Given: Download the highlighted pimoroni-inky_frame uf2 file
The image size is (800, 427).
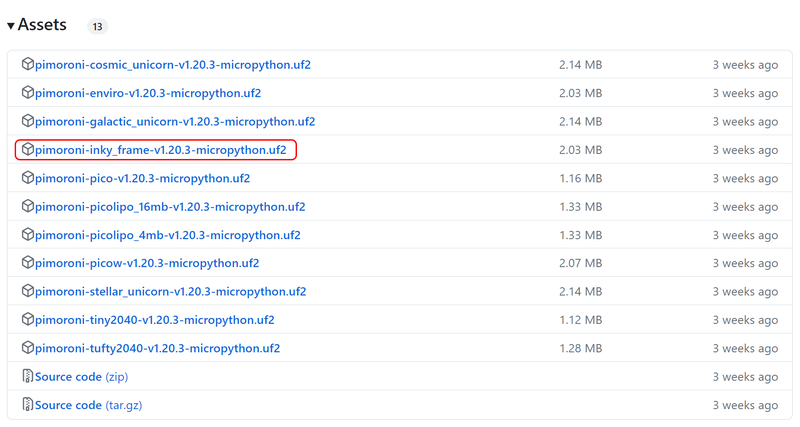Looking at the screenshot, I should point(160,150).
